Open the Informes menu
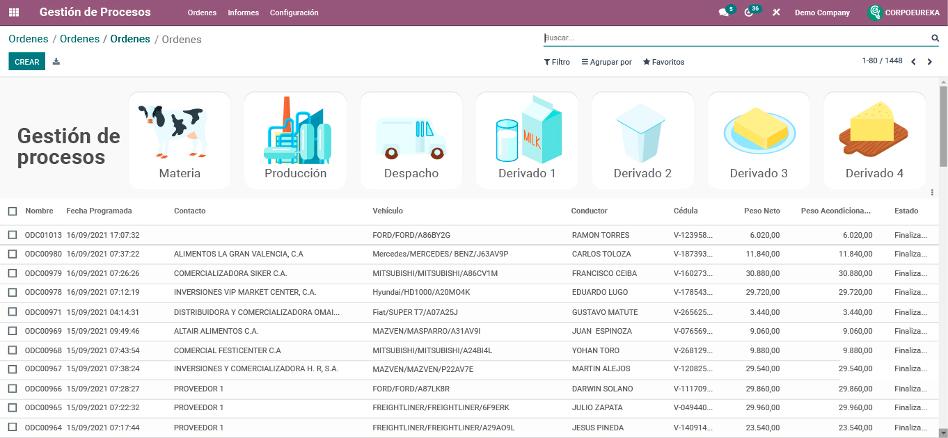Image resolution: width=948 pixels, height=438 pixels. (243, 13)
